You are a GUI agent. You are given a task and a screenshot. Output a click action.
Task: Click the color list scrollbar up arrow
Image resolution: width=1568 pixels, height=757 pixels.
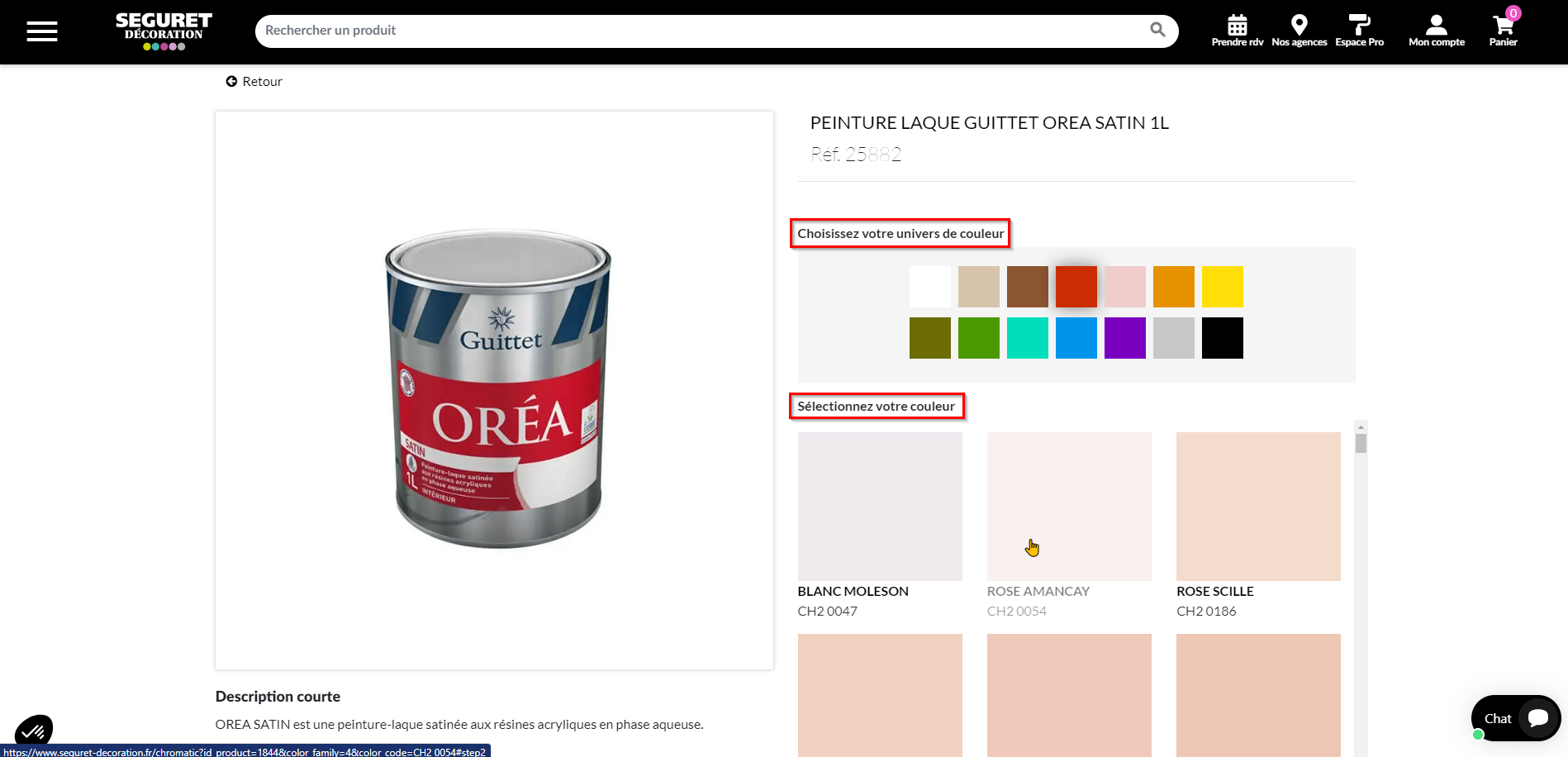pyautogui.click(x=1361, y=427)
